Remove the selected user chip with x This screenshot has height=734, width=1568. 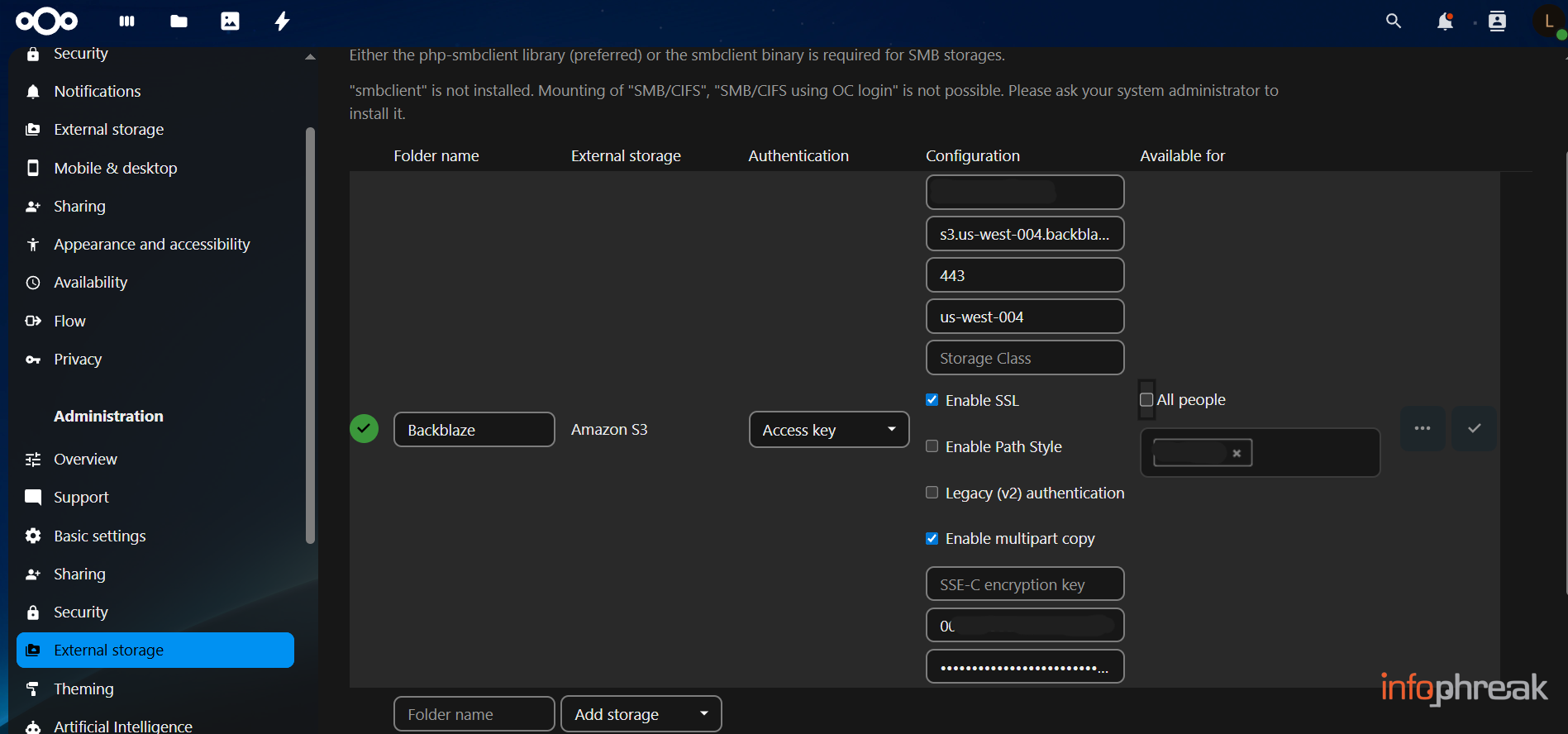[x=1237, y=453]
